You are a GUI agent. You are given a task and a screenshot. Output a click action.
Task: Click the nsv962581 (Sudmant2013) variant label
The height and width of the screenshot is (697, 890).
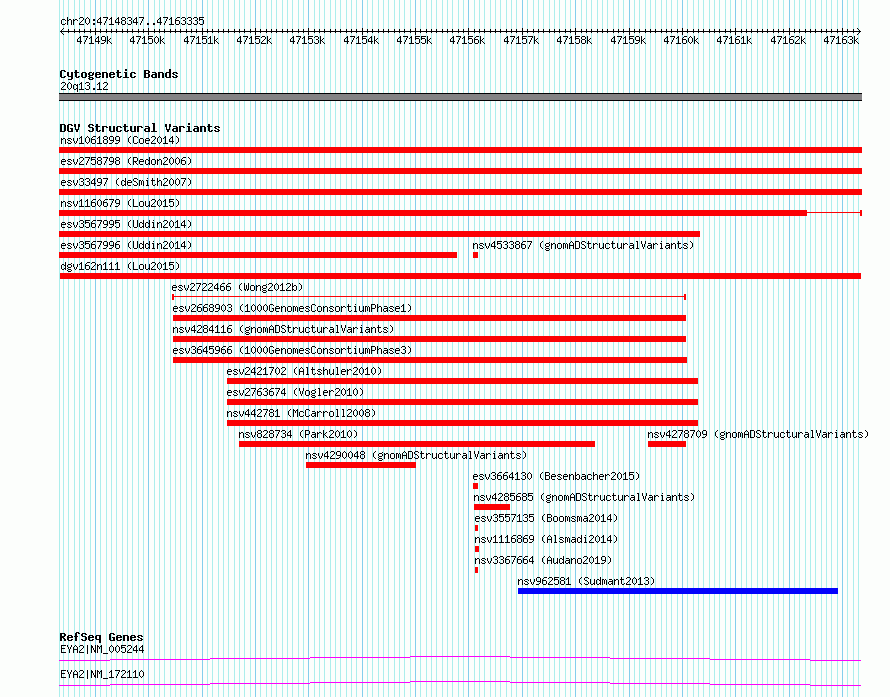click(x=586, y=581)
